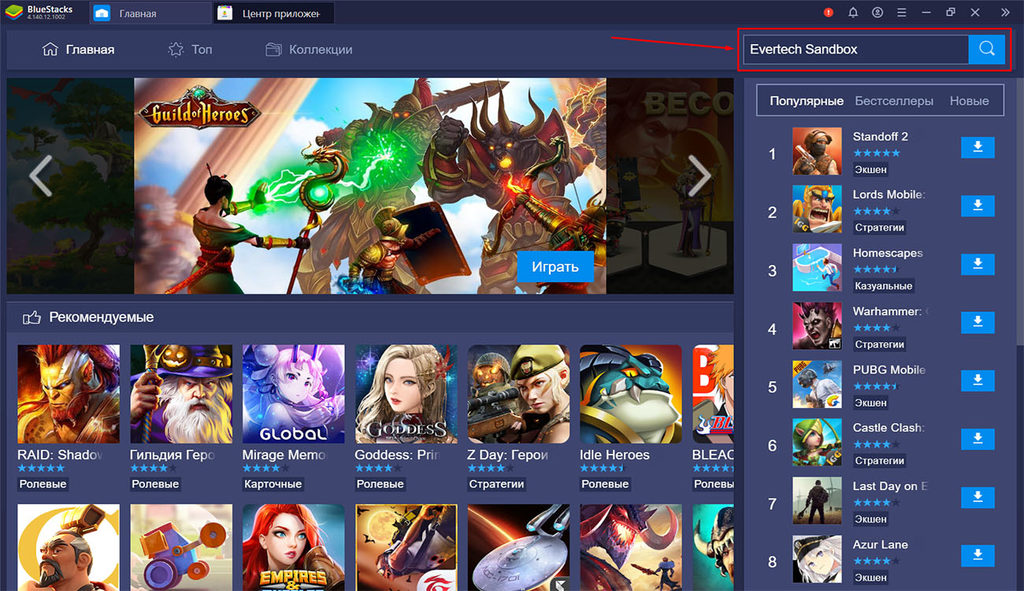
Task: Expand the side panel double-chevron
Action: [x=1005, y=12]
